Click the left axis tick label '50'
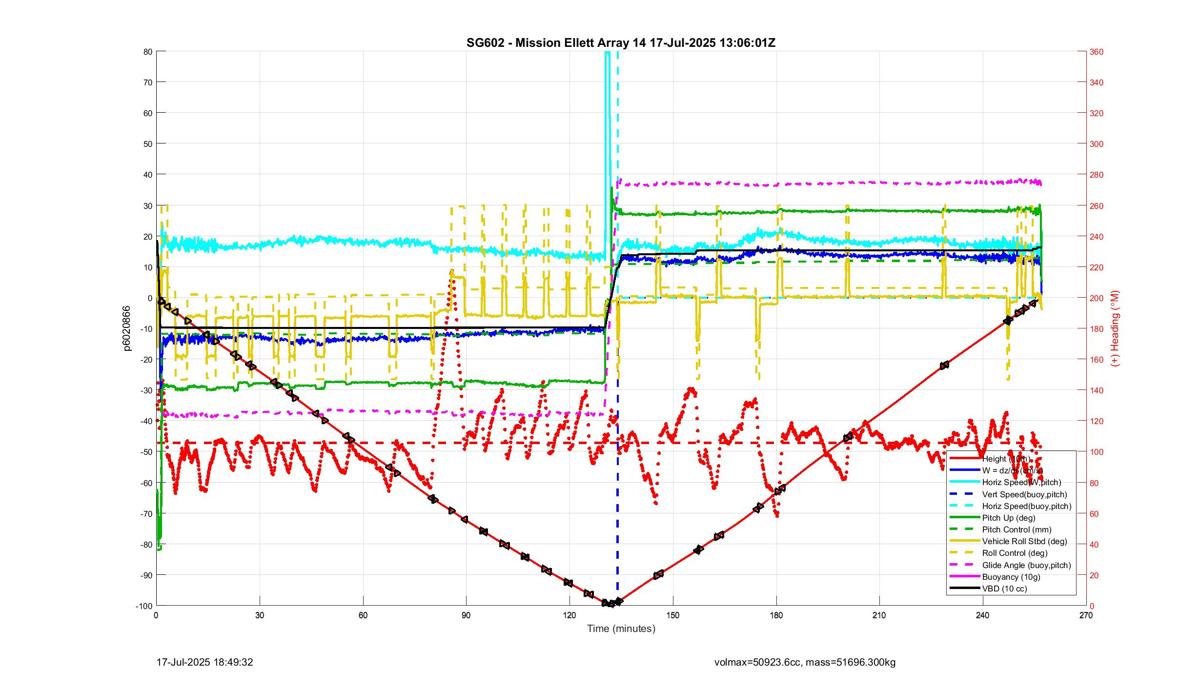Viewport: 1200px width, 681px height. tap(147, 144)
